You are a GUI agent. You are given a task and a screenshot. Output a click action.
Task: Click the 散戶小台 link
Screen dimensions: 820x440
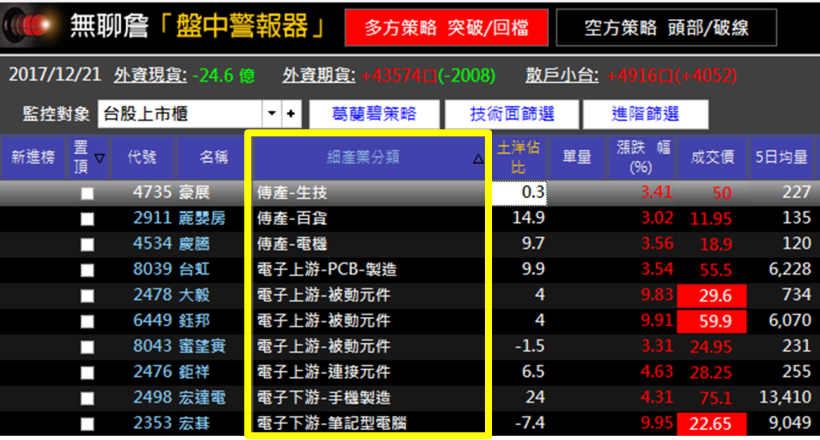[562, 76]
